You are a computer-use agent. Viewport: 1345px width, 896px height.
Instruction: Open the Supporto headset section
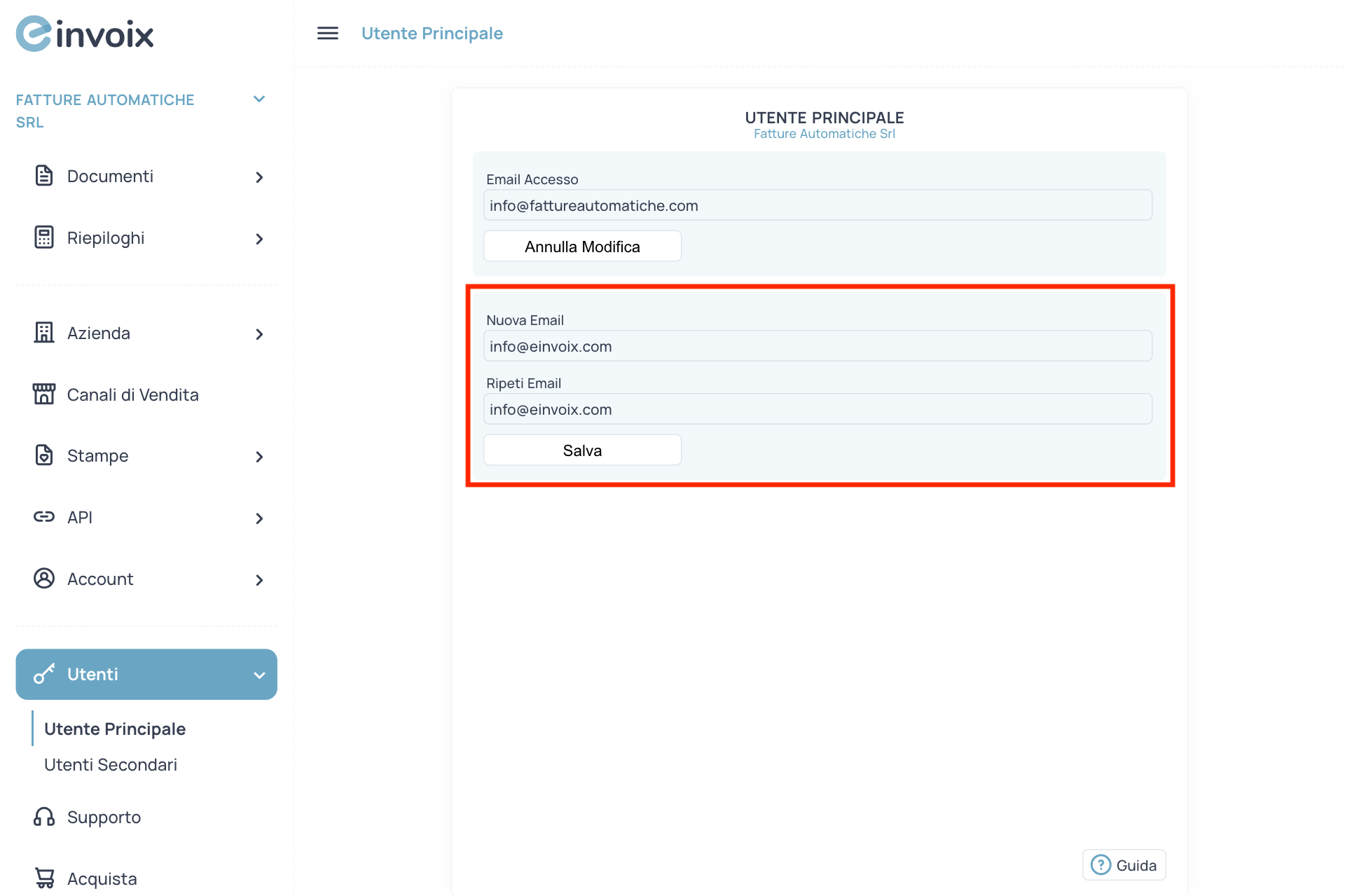tap(43, 817)
